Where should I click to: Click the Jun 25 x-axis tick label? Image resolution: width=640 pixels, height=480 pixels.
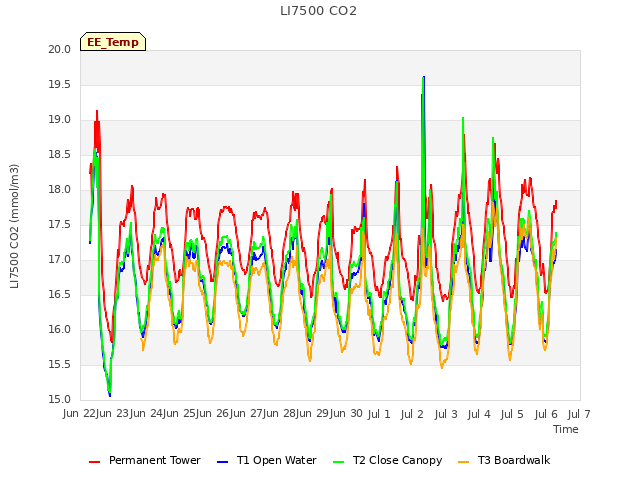click(179, 414)
